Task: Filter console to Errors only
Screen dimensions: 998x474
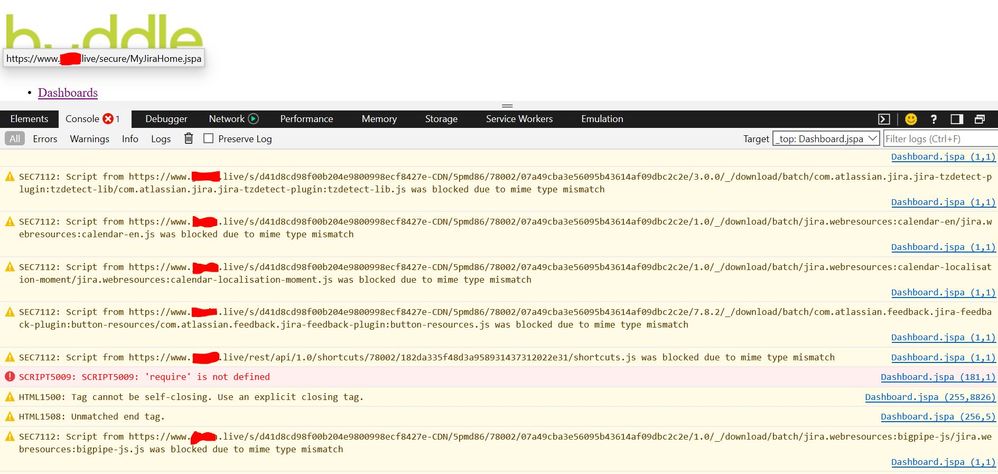Action: point(45,139)
